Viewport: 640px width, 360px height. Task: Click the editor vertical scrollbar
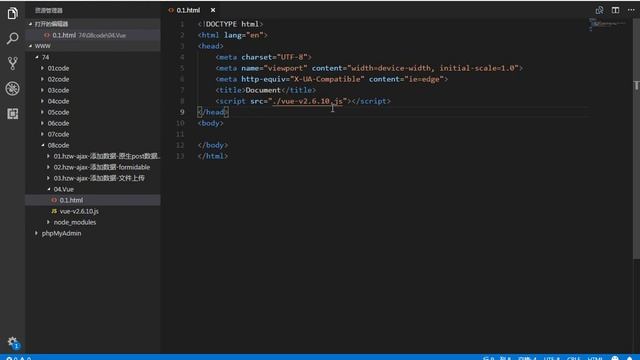(636, 139)
